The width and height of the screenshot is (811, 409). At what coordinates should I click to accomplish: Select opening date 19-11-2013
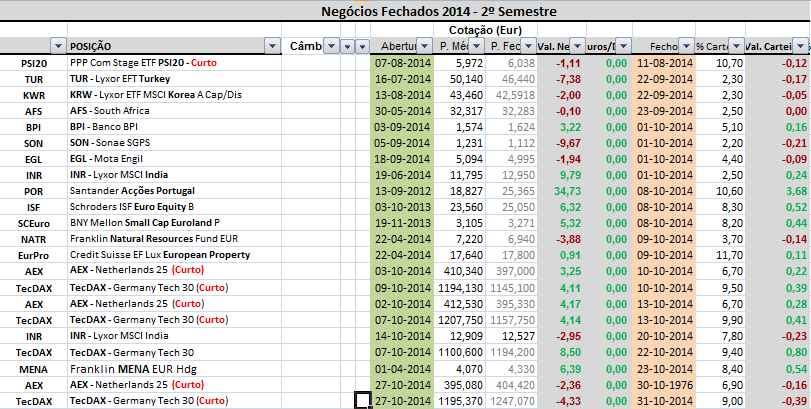click(x=402, y=223)
